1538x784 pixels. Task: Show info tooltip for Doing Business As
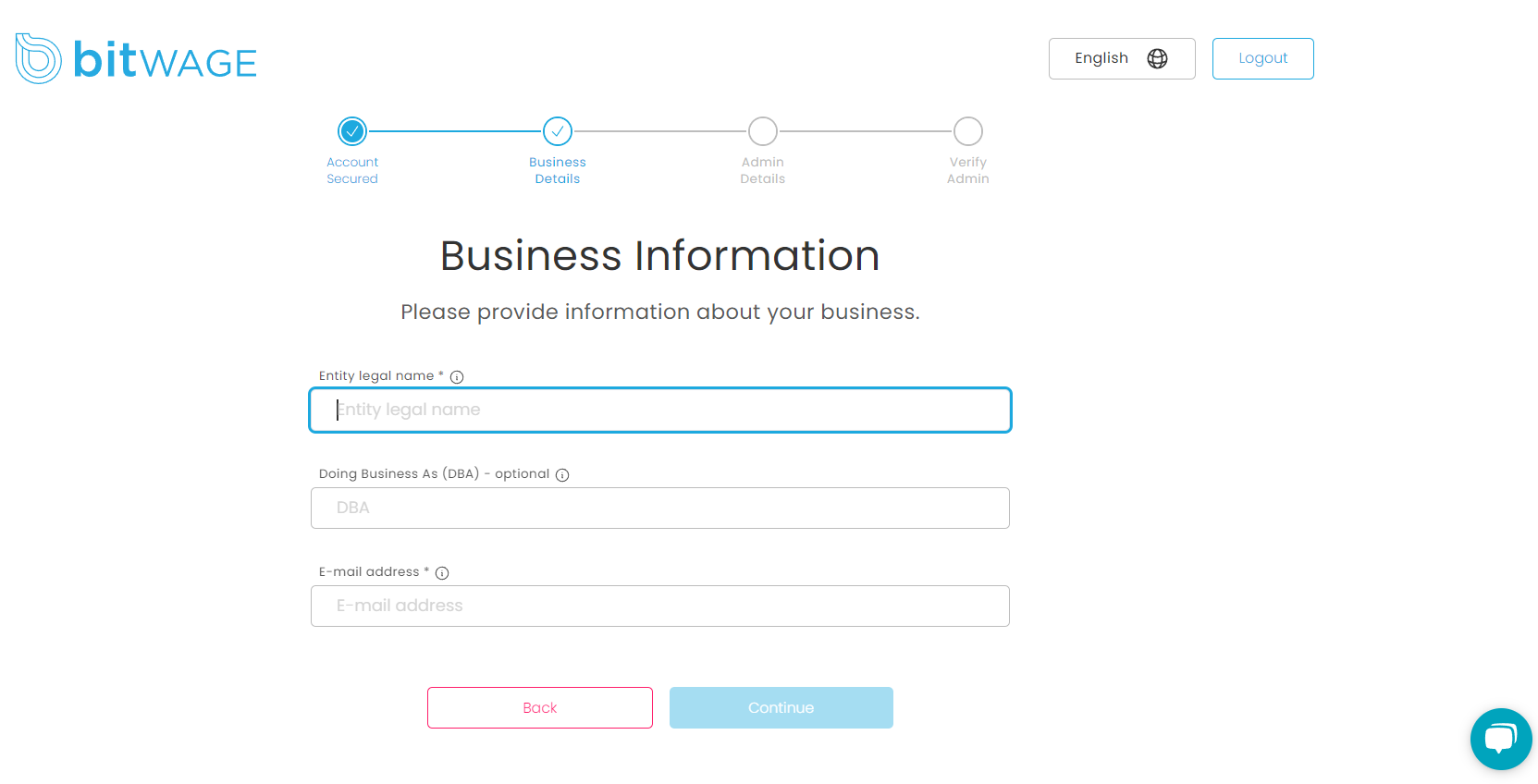562,475
